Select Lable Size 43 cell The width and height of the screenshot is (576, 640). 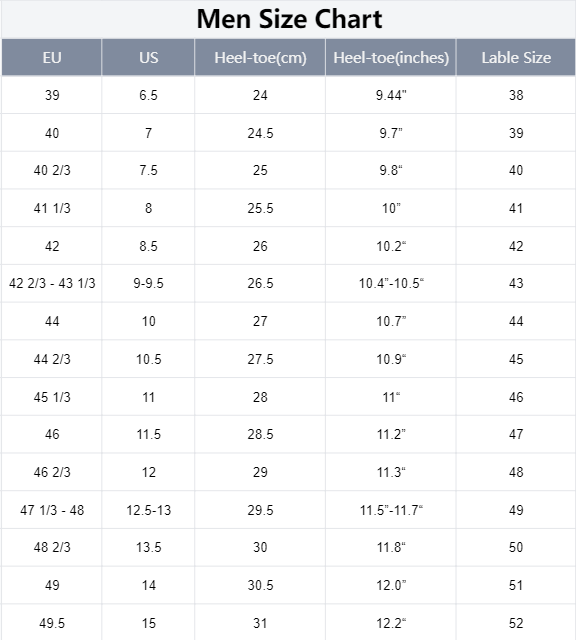click(x=516, y=283)
